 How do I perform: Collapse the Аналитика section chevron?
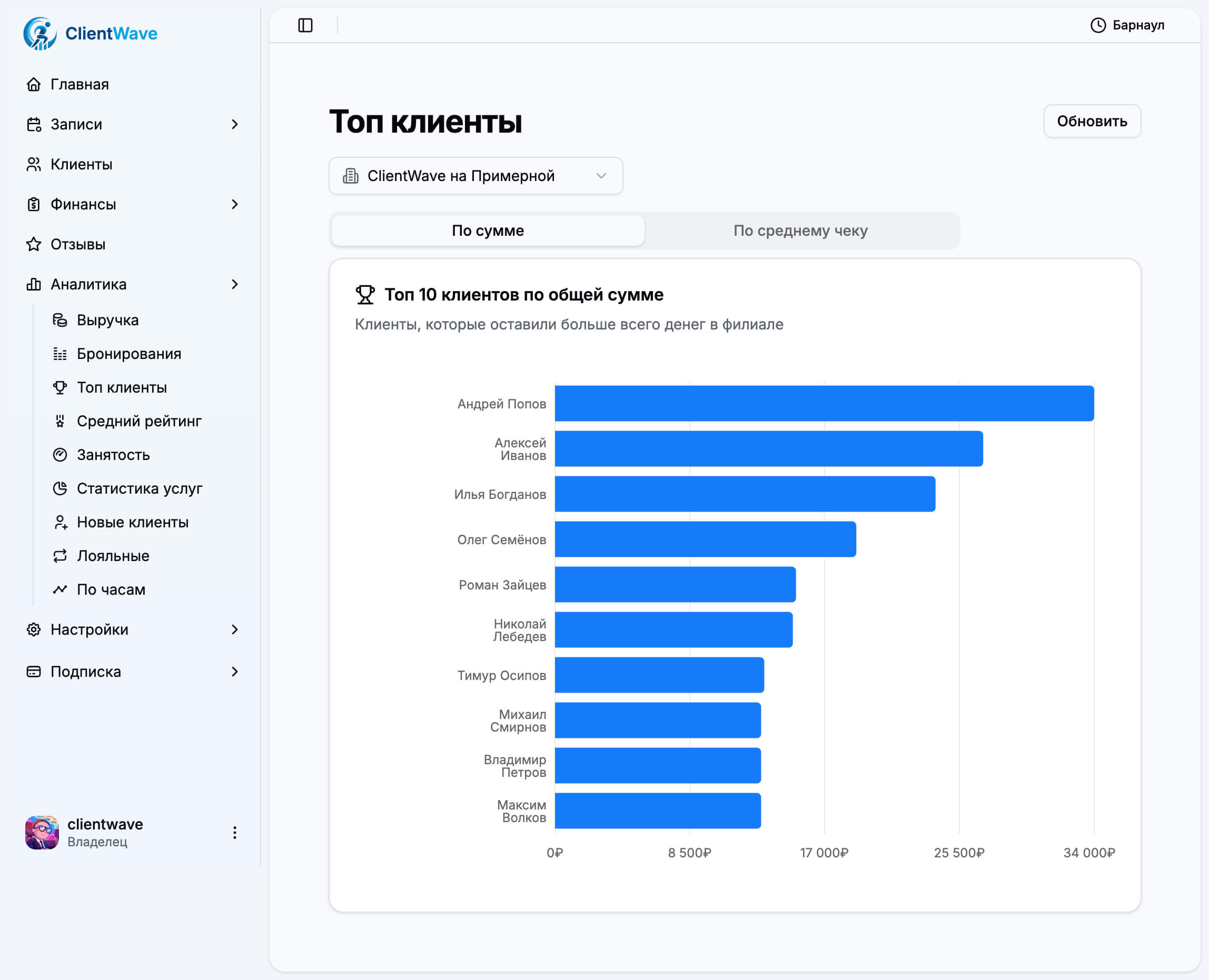click(x=234, y=285)
